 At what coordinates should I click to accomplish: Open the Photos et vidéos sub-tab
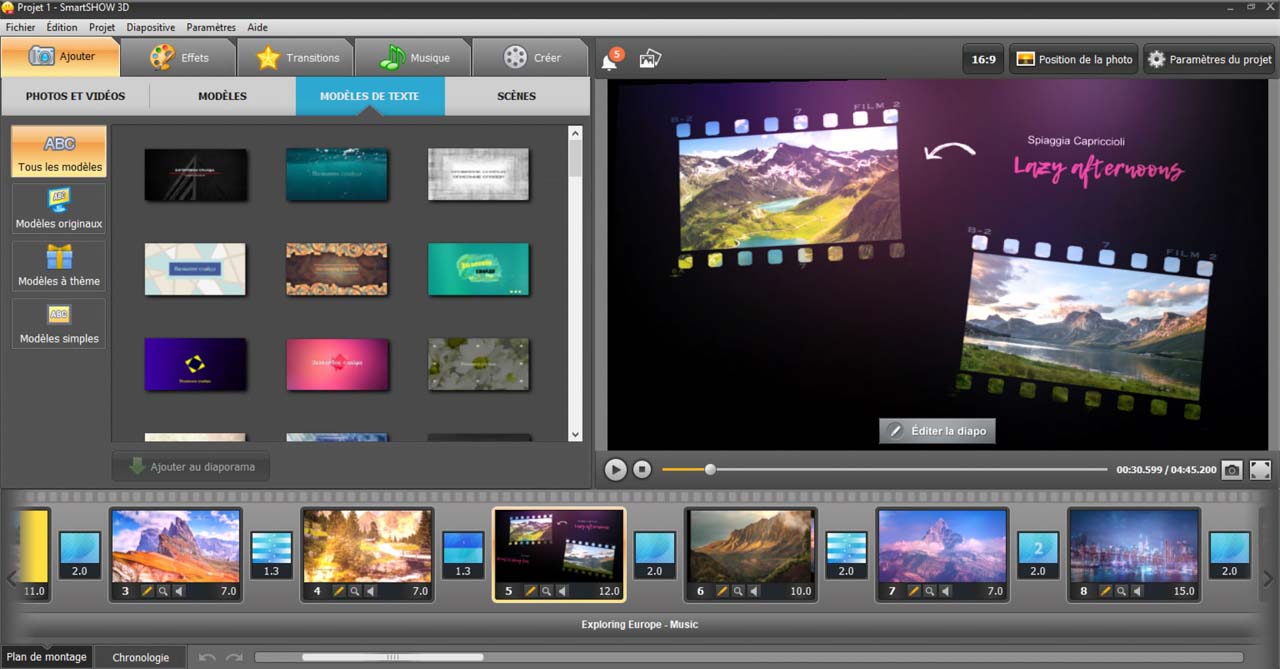[x=75, y=96]
